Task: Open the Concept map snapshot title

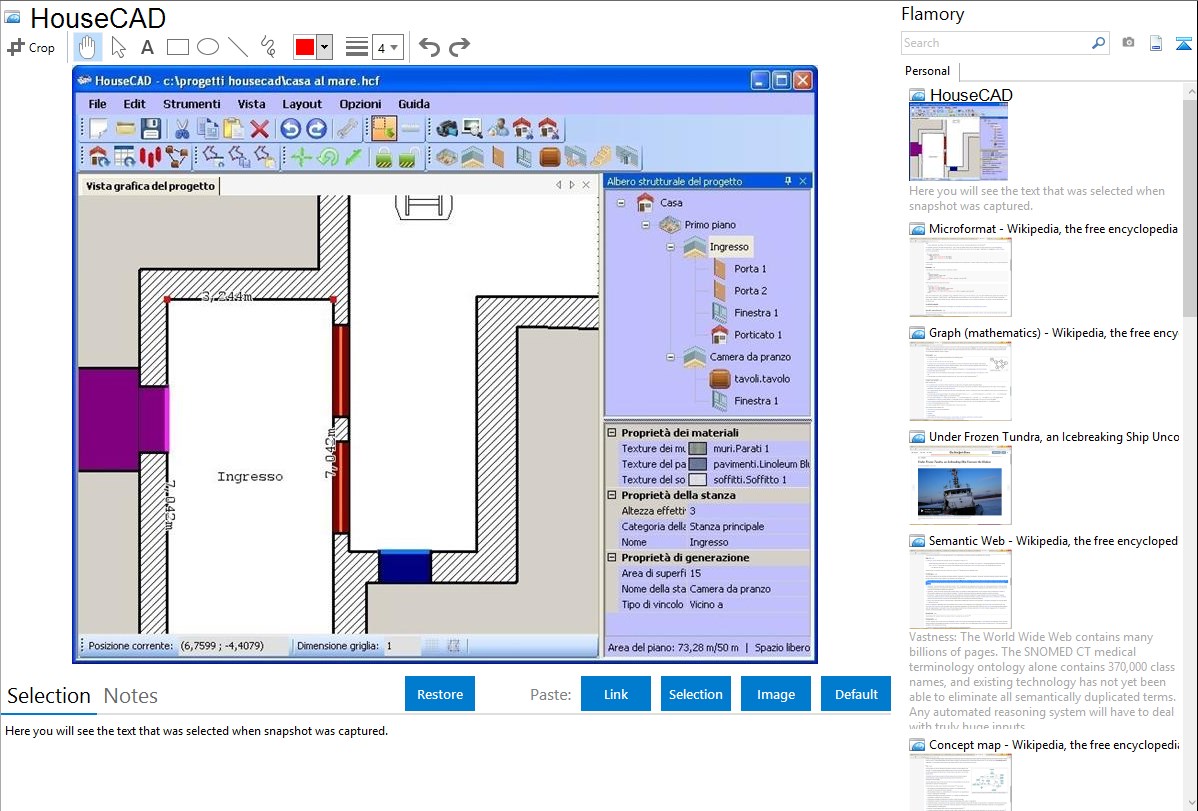Action: coord(1054,745)
